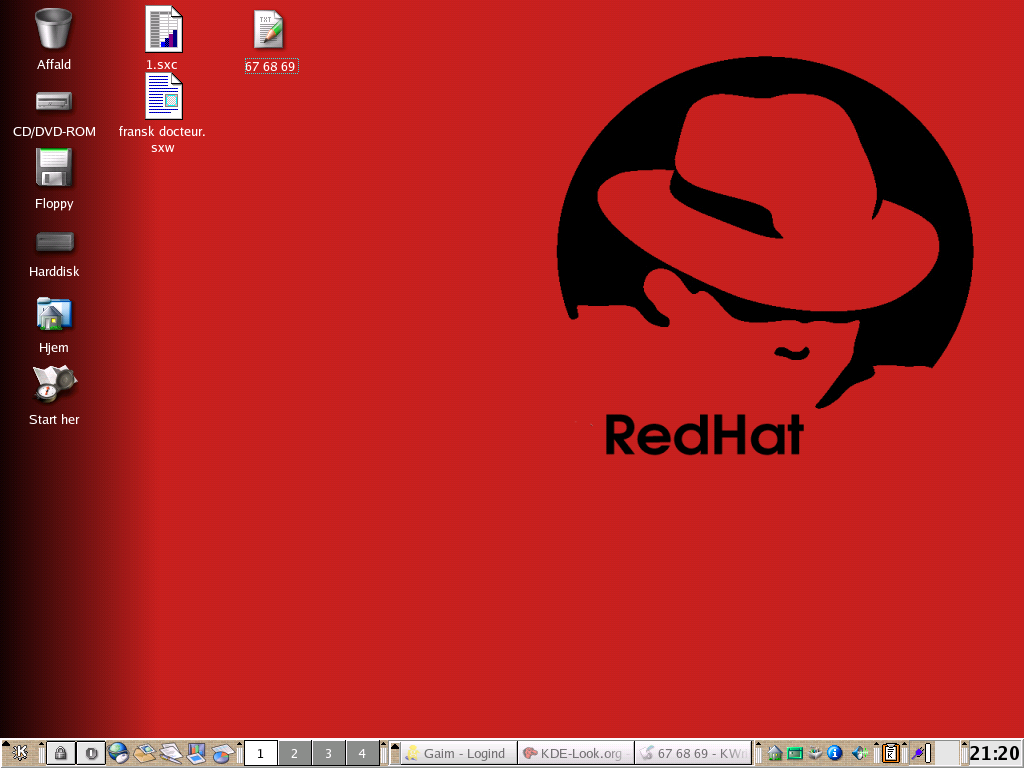
Task: Switch to virtual desktop 3
Action: (328, 753)
